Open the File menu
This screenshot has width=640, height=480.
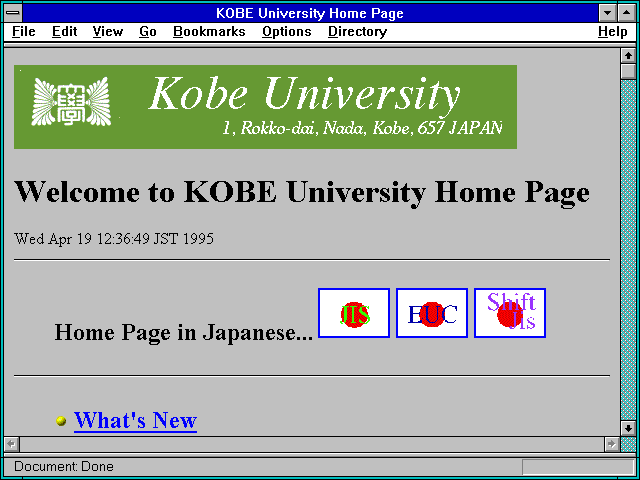point(24,32)
